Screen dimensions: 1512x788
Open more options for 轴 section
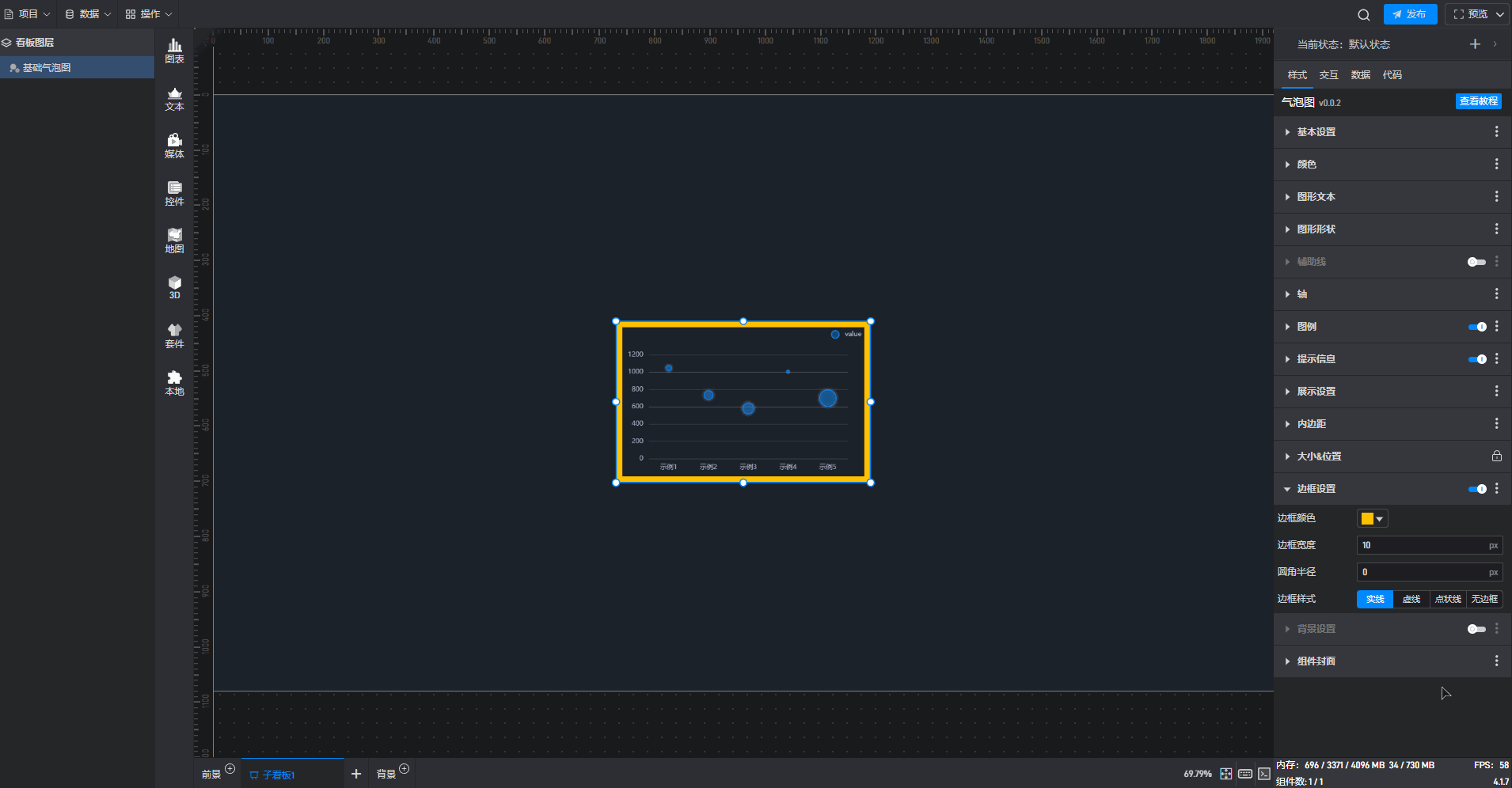click(x=1496, y=294)
